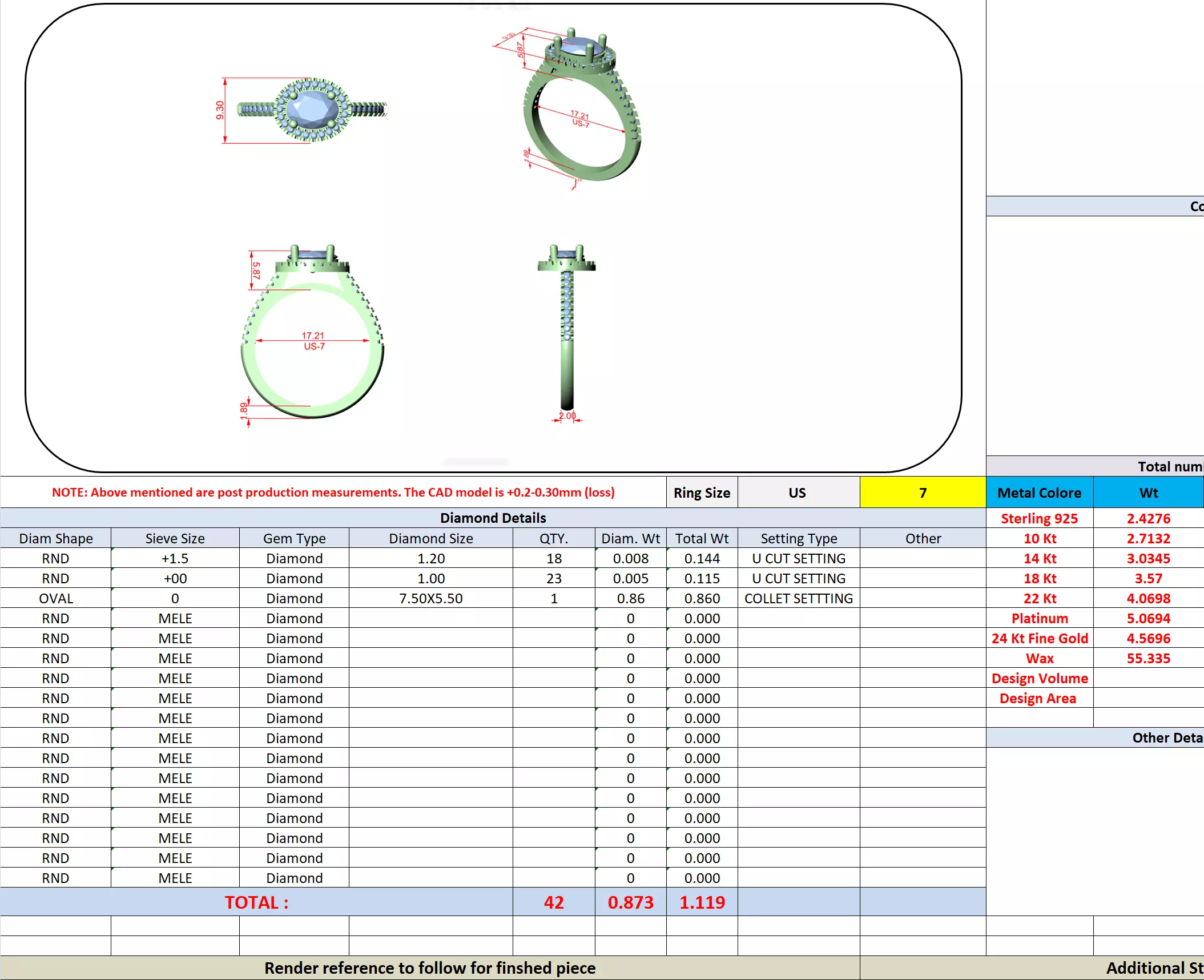Click the 18 Kt weight value 3.57
1204x980 pixels.
(x=1148, y=578)
